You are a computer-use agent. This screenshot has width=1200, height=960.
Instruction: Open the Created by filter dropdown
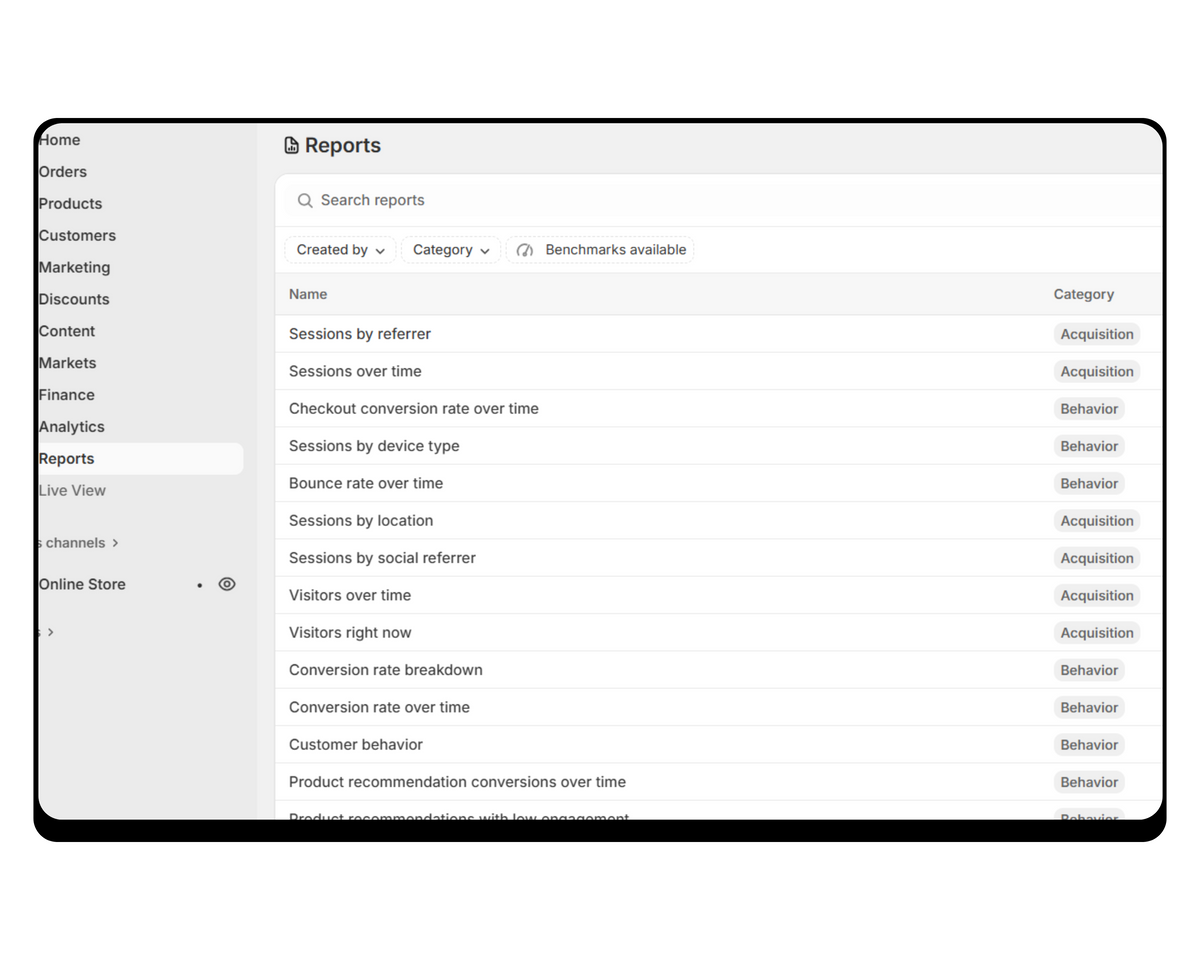pyautogui.click(x=340, y=250)
